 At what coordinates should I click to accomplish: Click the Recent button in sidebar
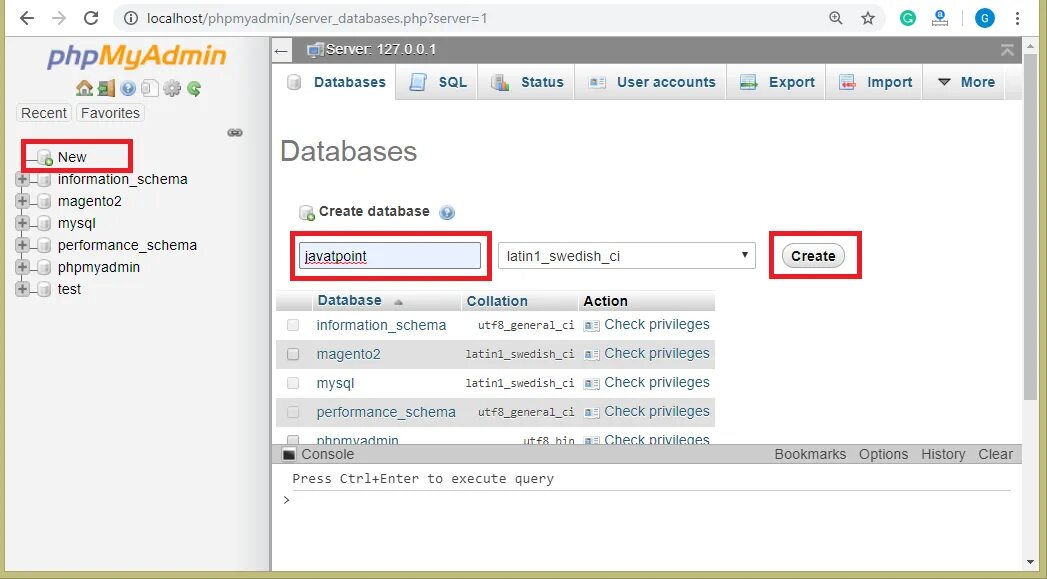click(44, 113)
